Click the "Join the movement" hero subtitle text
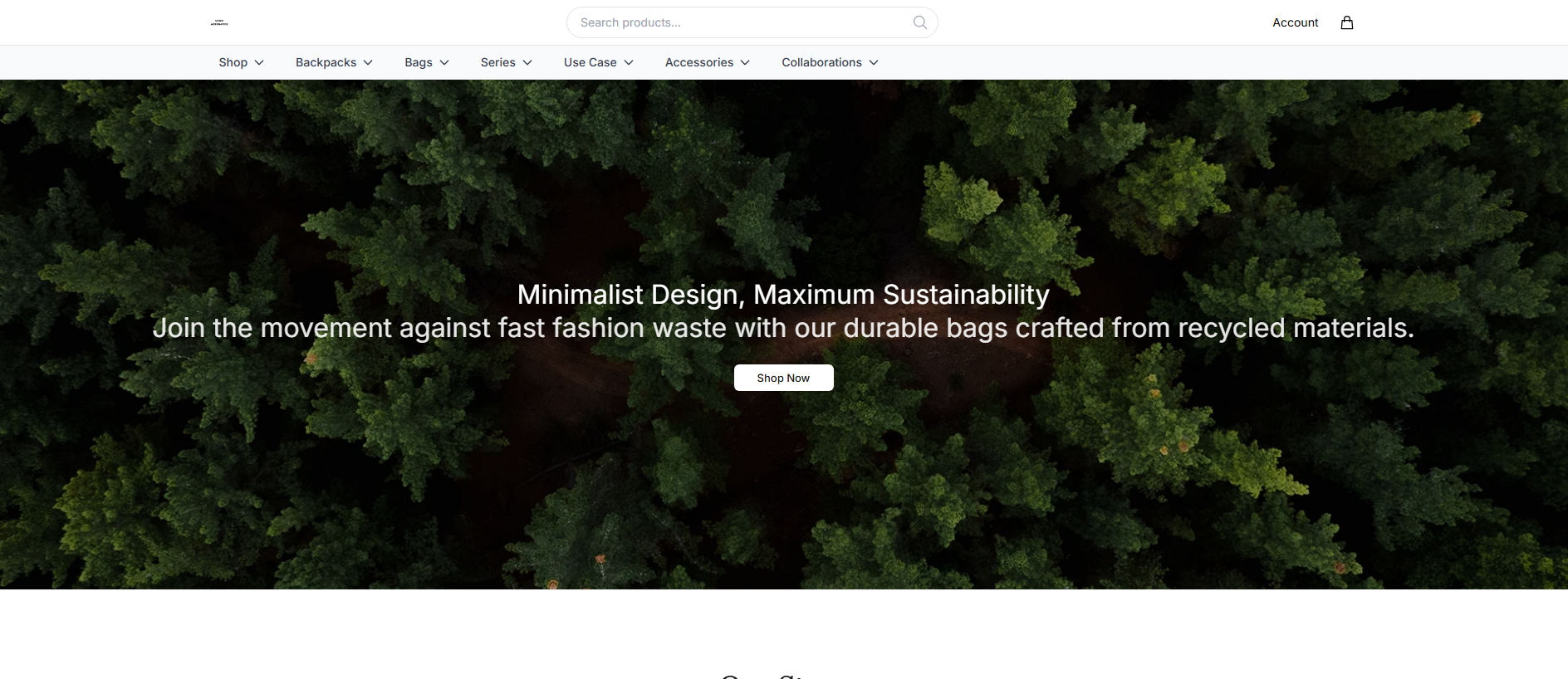The image size is (1568, 679). click(x=783, y=328)
